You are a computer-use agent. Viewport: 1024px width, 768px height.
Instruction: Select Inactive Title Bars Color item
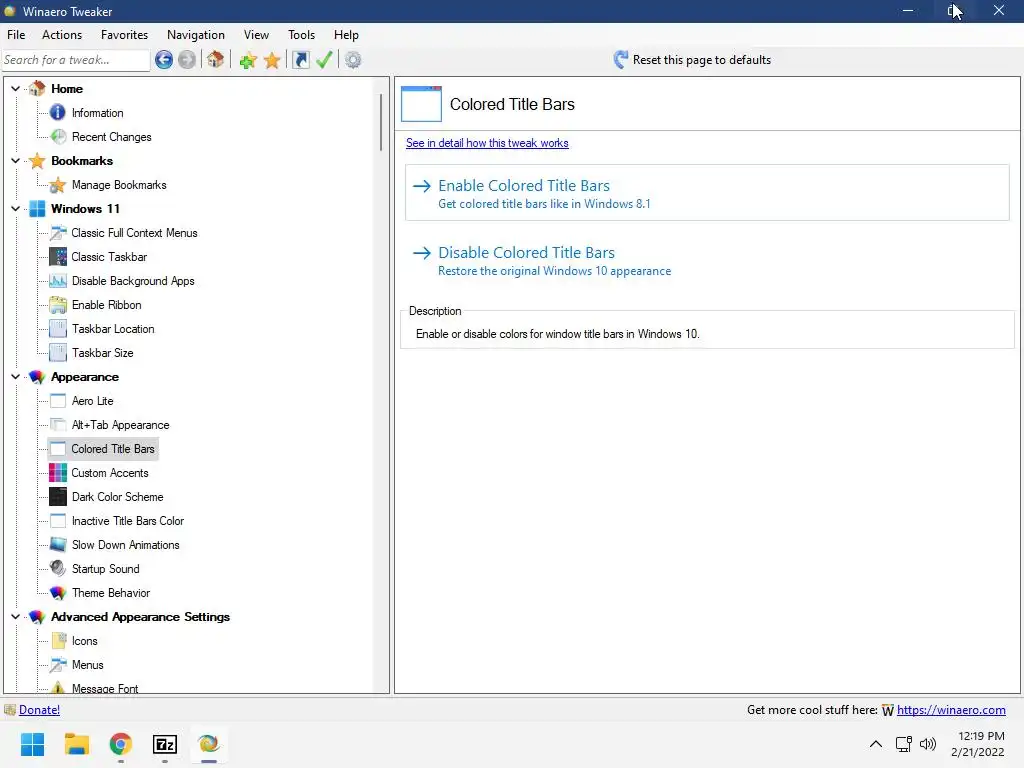point(128,520)
